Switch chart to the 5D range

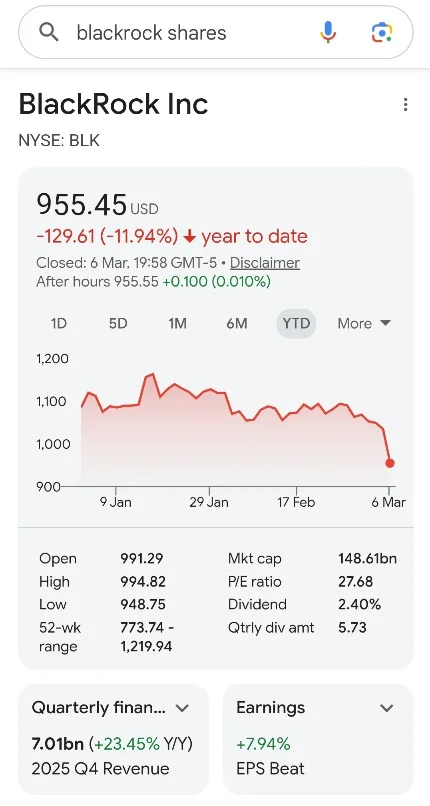[x=118, y=323]
